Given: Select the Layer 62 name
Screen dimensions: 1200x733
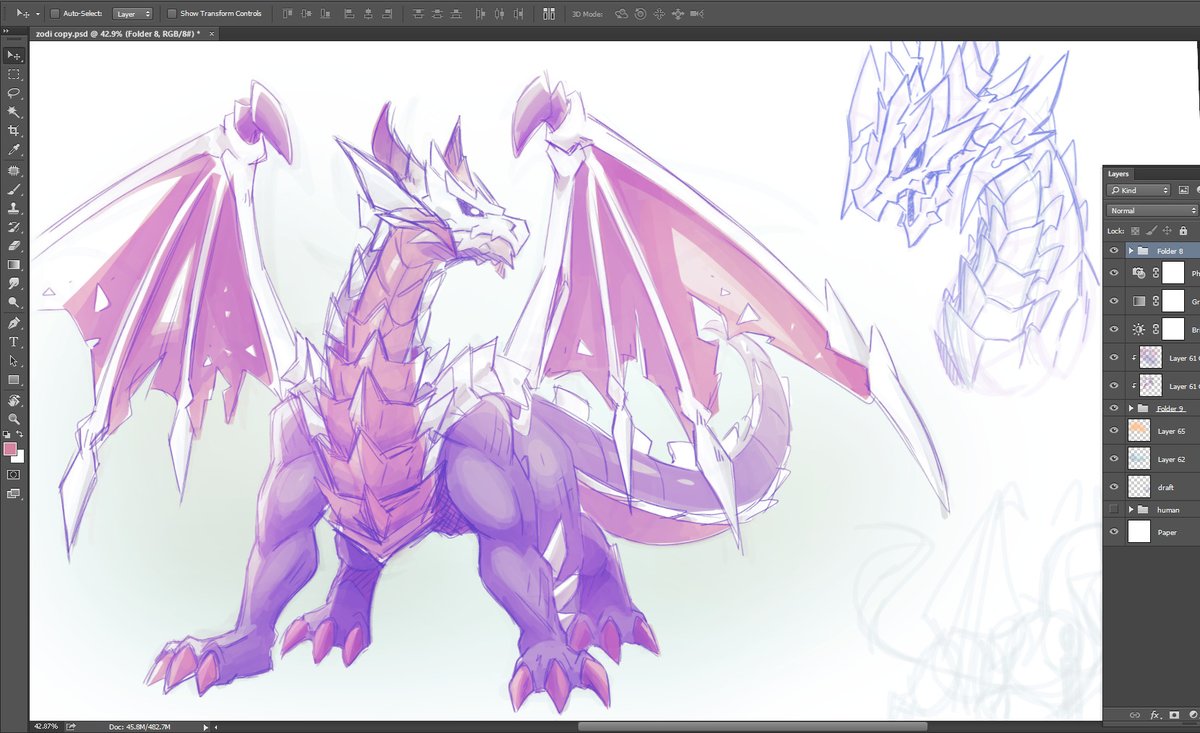Looking at the screenshot, I should 1171,460.
